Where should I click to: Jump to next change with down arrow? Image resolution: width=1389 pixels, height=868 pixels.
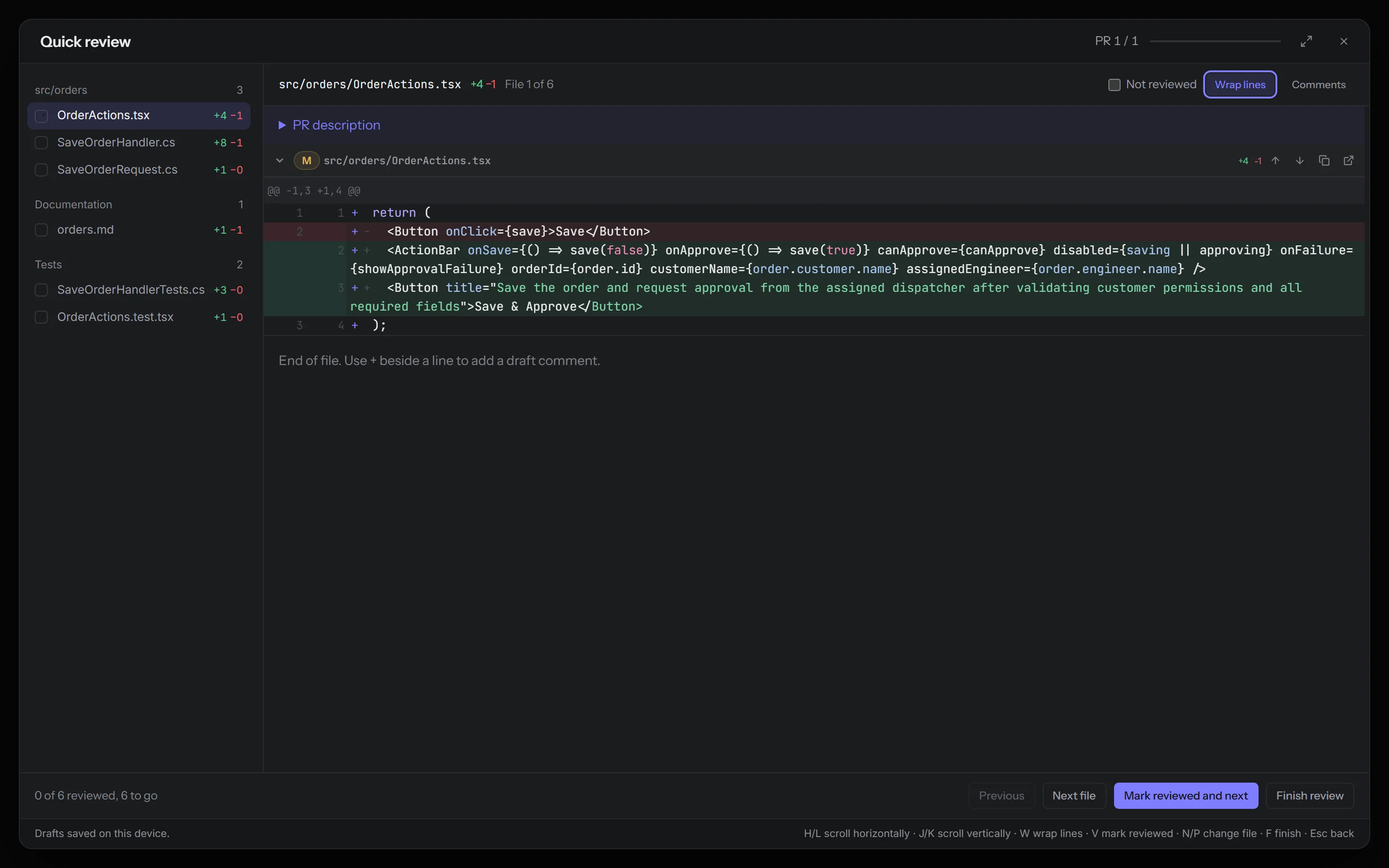click(x=1299, y=161)
